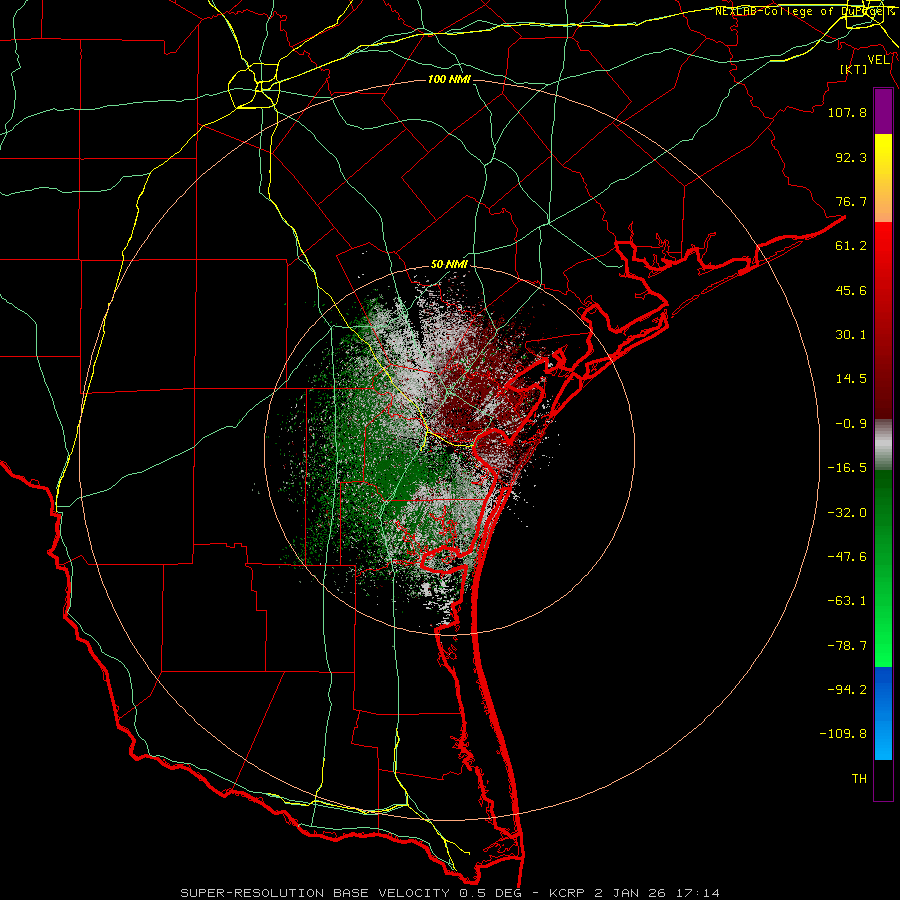Click the -78.7 velocity scale value
The width and height of the screenshot is (900, 900).
[847, 646]
